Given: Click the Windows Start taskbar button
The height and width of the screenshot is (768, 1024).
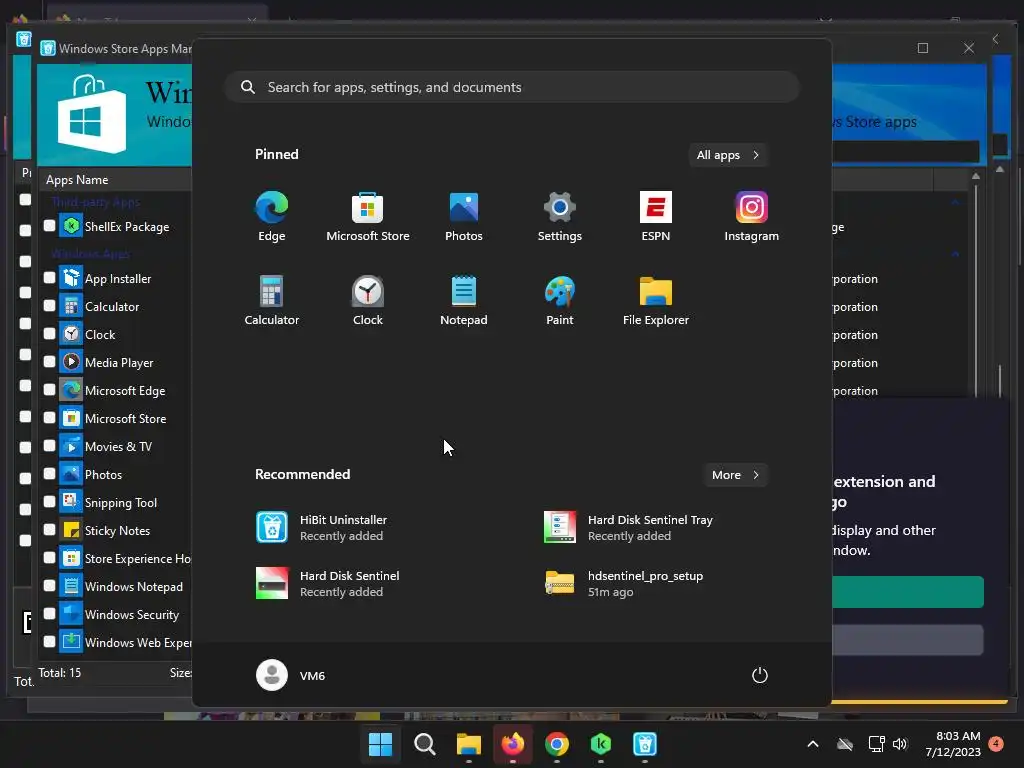Looking at the screenshot, I should click(x=380, y=744).
